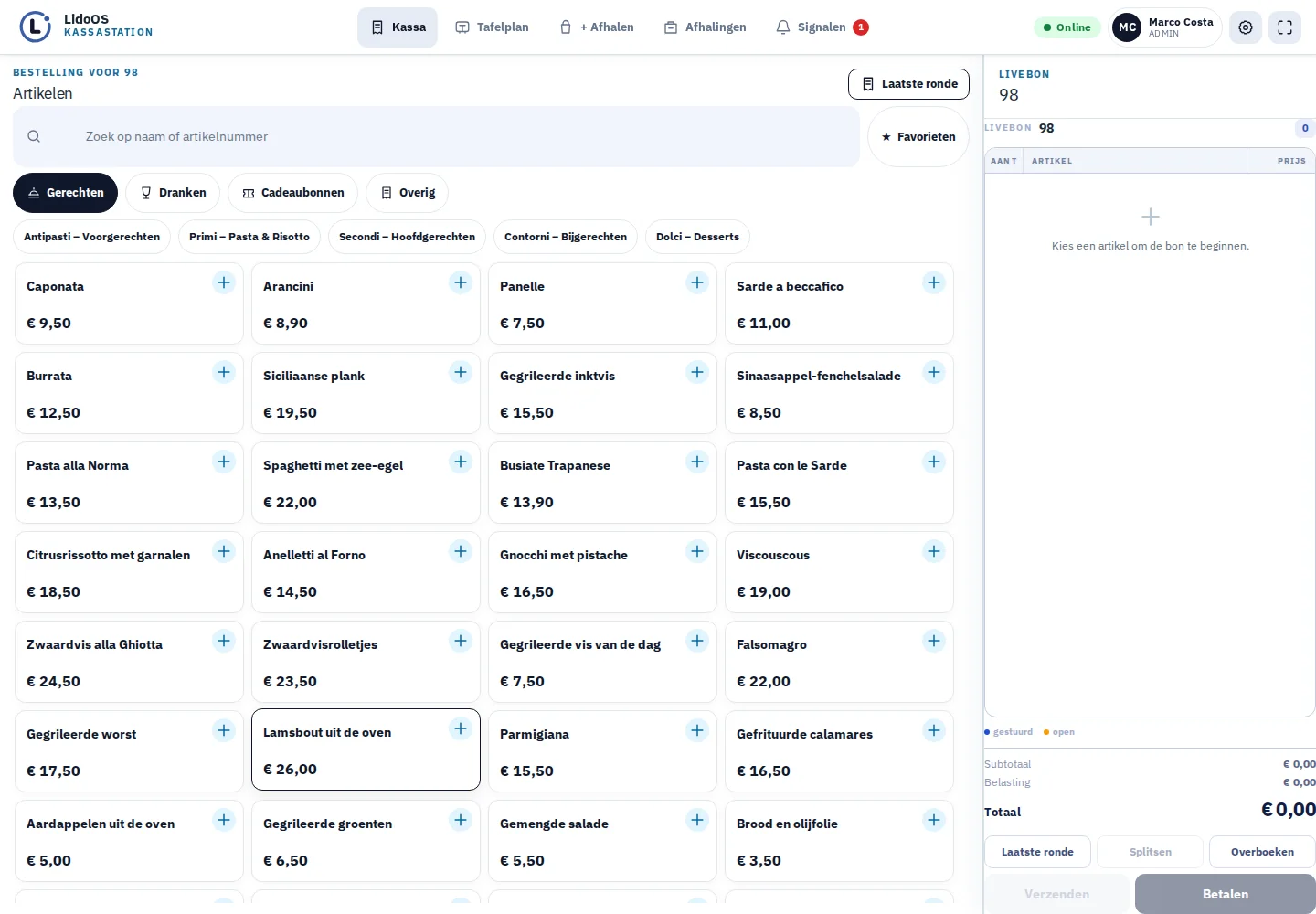1316x914 pixels.
Task: Open the settings gear icon
Action: (1246, 27)
